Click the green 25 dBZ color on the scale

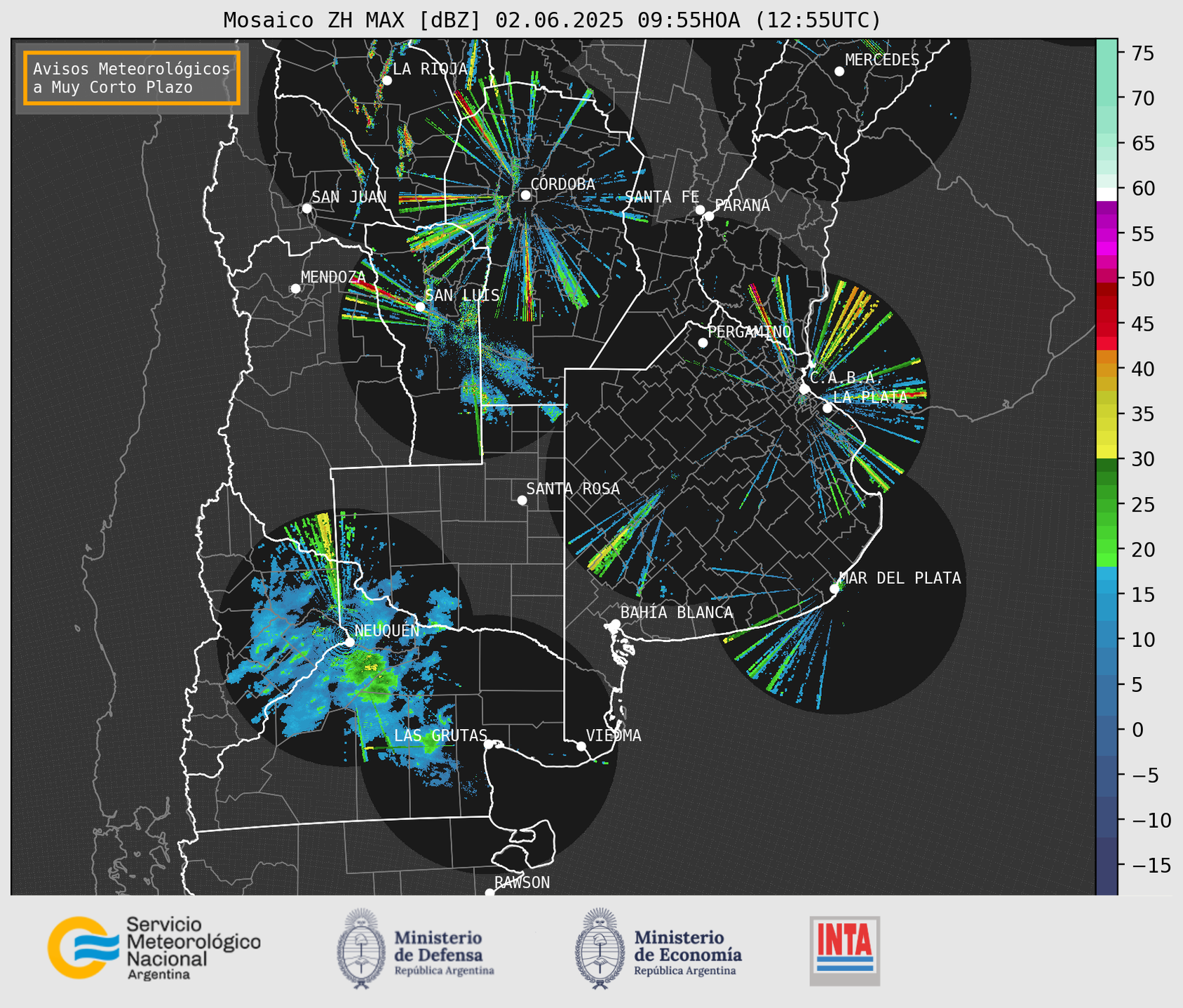[x=1107, y=505]
